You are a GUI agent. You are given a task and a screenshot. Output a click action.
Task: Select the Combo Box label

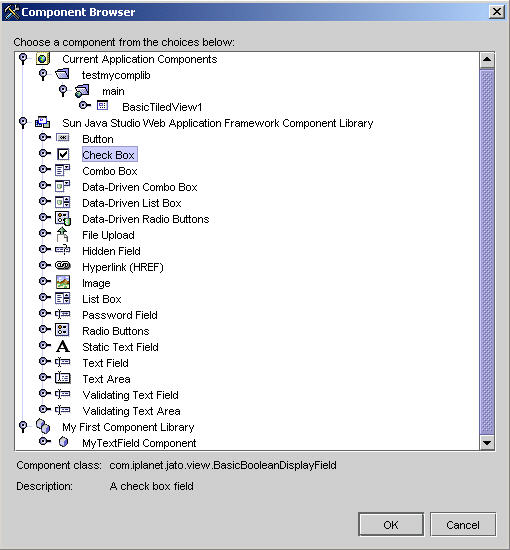pyautogui.click(x=109, y=171)
